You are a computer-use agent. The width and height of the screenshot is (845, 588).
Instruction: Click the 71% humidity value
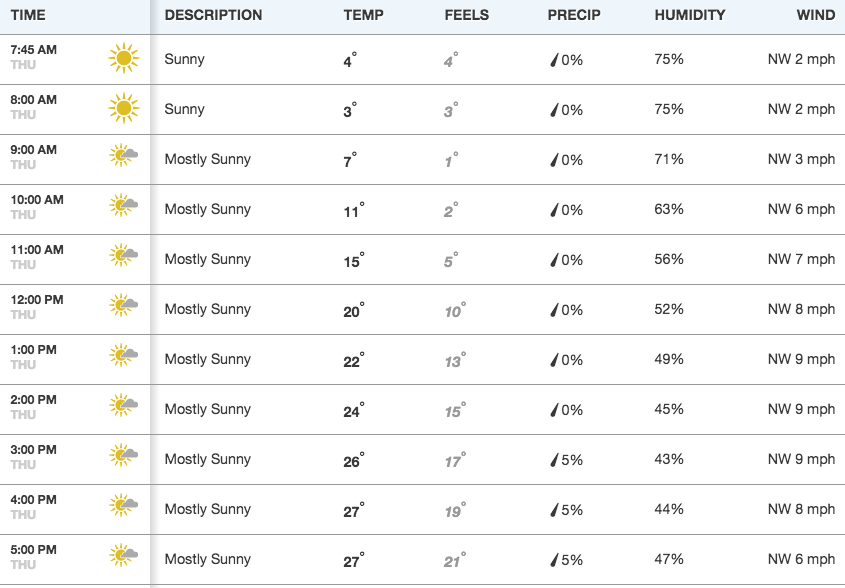669,159
